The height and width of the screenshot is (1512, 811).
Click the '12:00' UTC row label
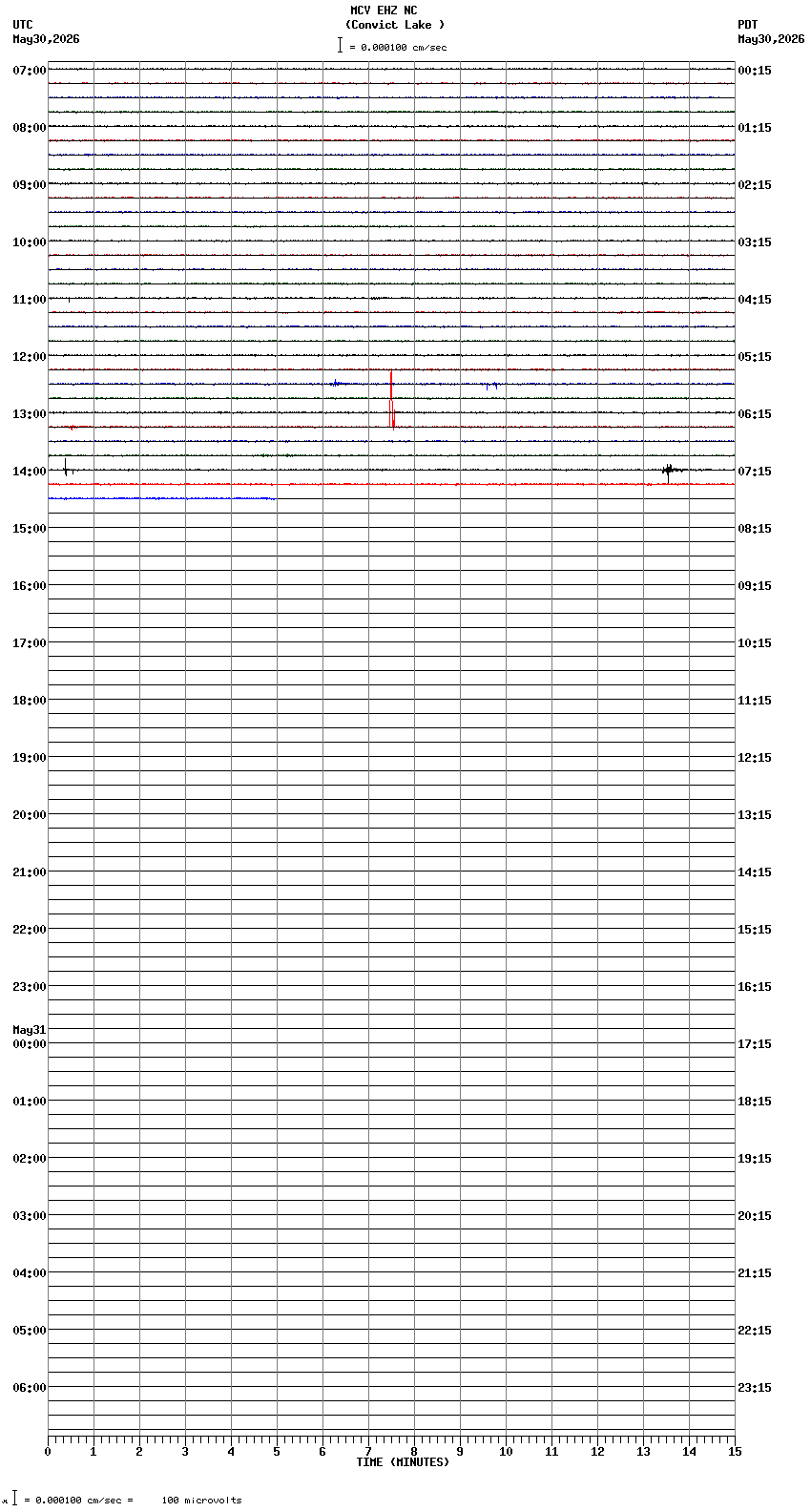click(30, 357)
